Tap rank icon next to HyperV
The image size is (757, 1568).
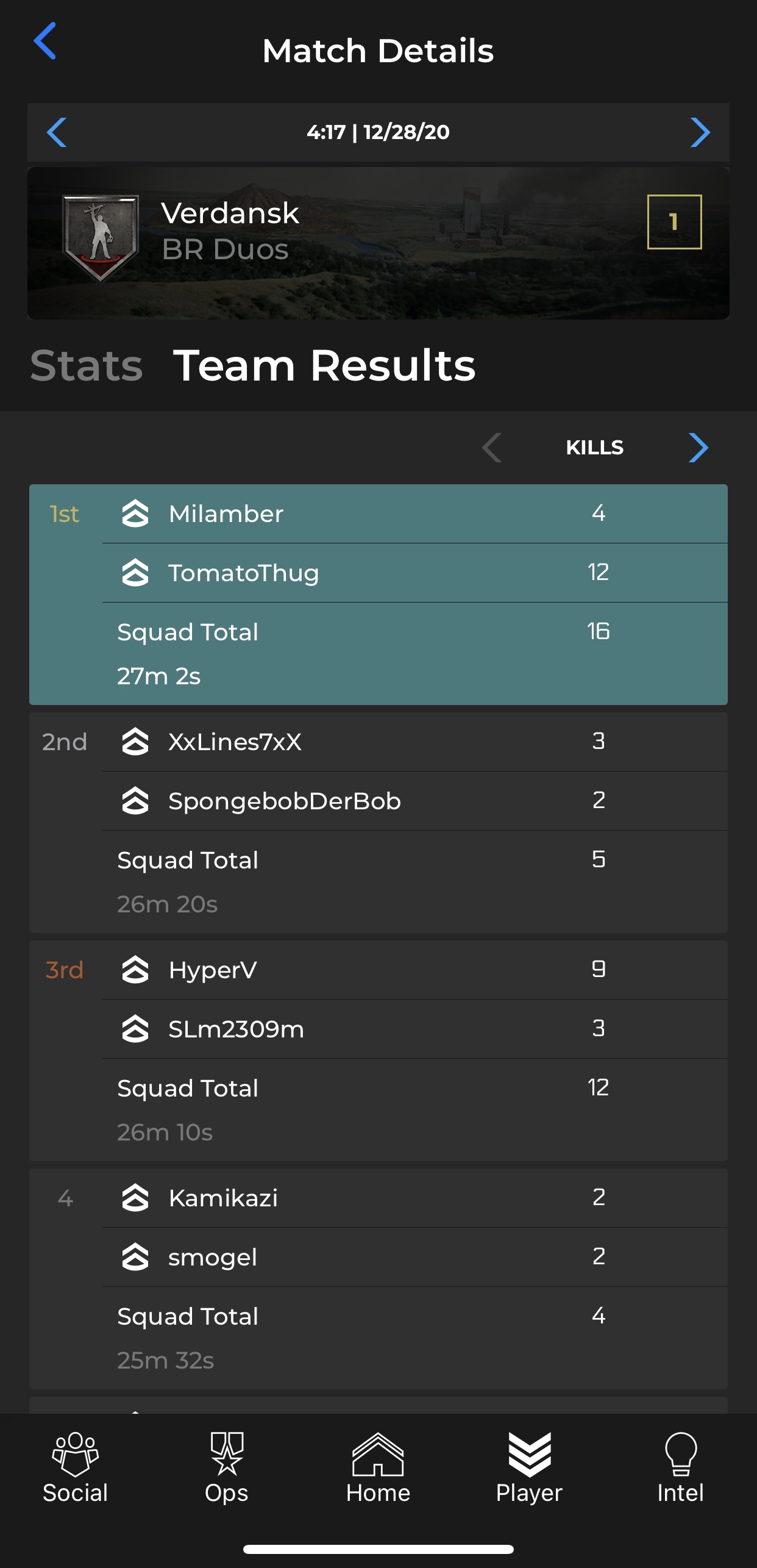135,970
